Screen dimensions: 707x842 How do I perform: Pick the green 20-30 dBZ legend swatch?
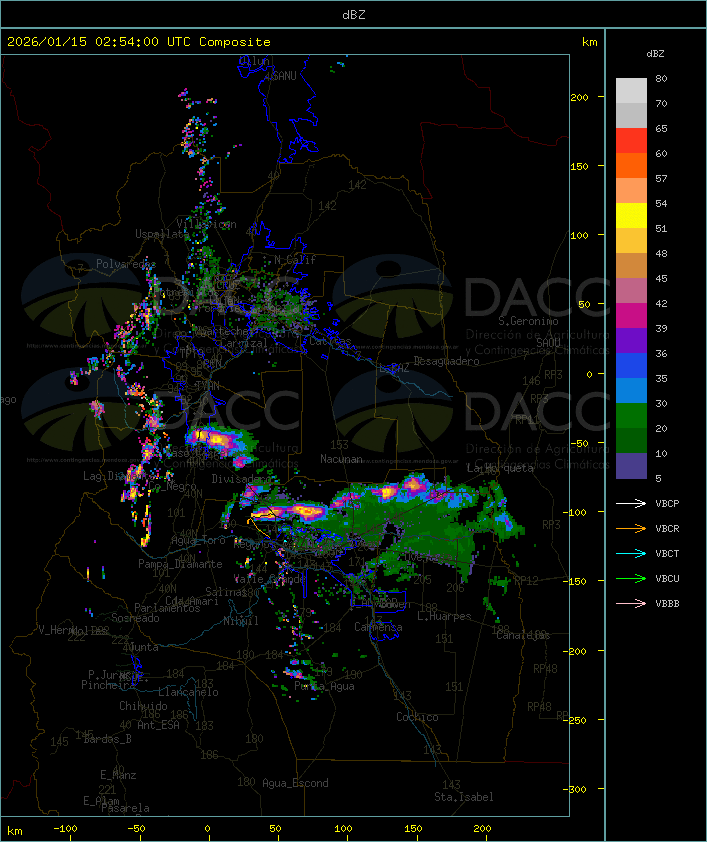[x=631, y=416]
